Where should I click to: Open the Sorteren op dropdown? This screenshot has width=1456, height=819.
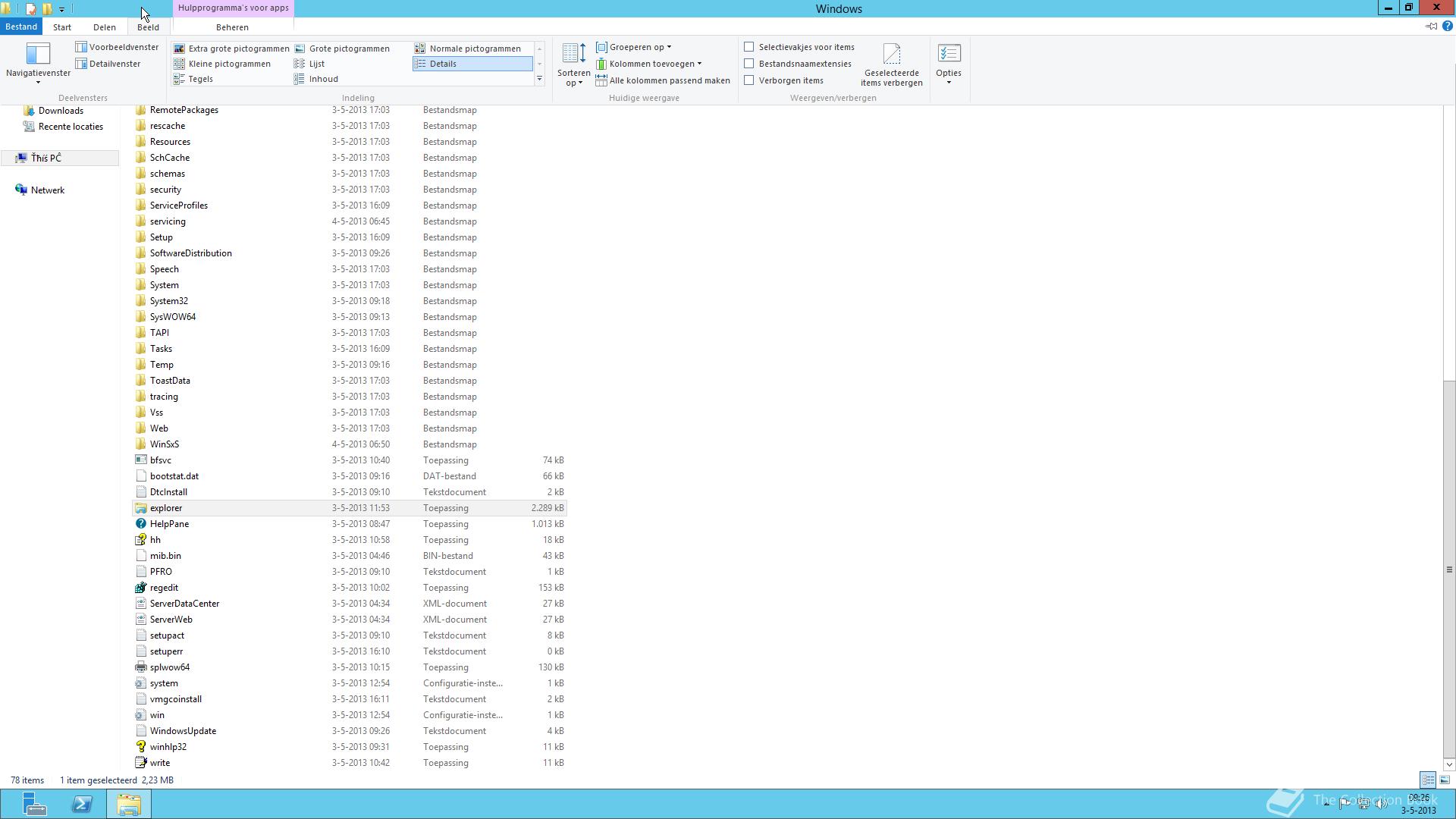pos(573,64)
